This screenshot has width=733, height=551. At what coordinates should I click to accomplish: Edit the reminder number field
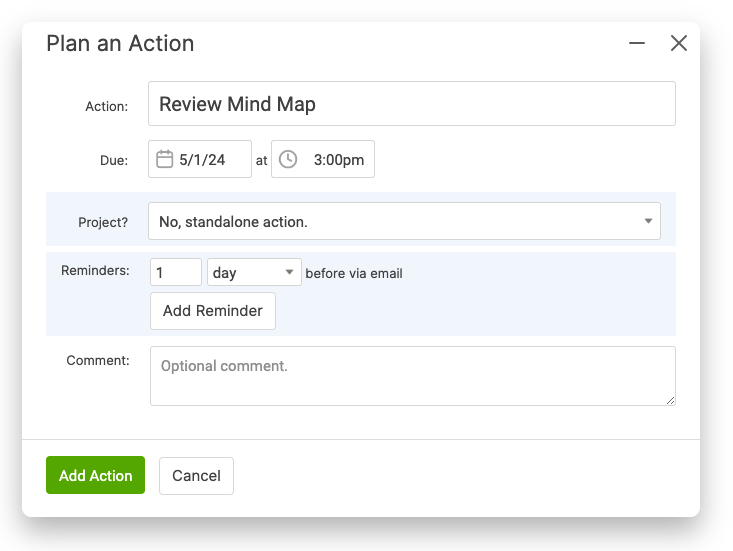[x=176, y=272]
